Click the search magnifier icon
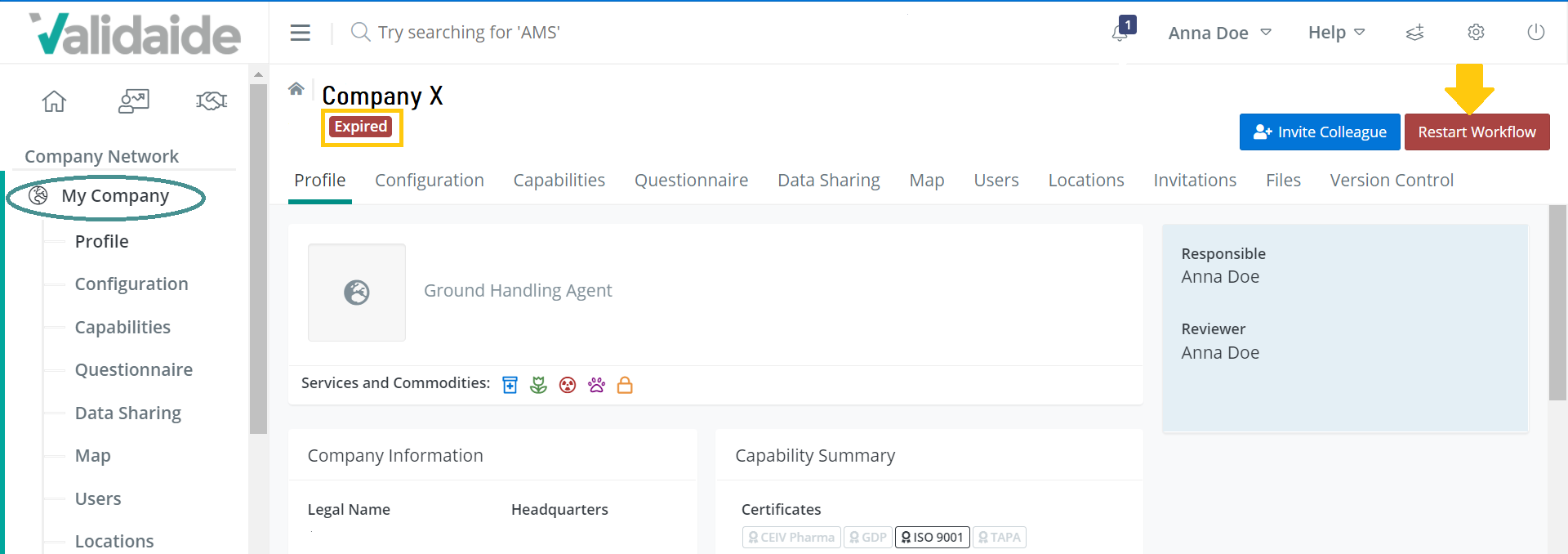Viewport: 1568px width, 554px height. [360, 32]
